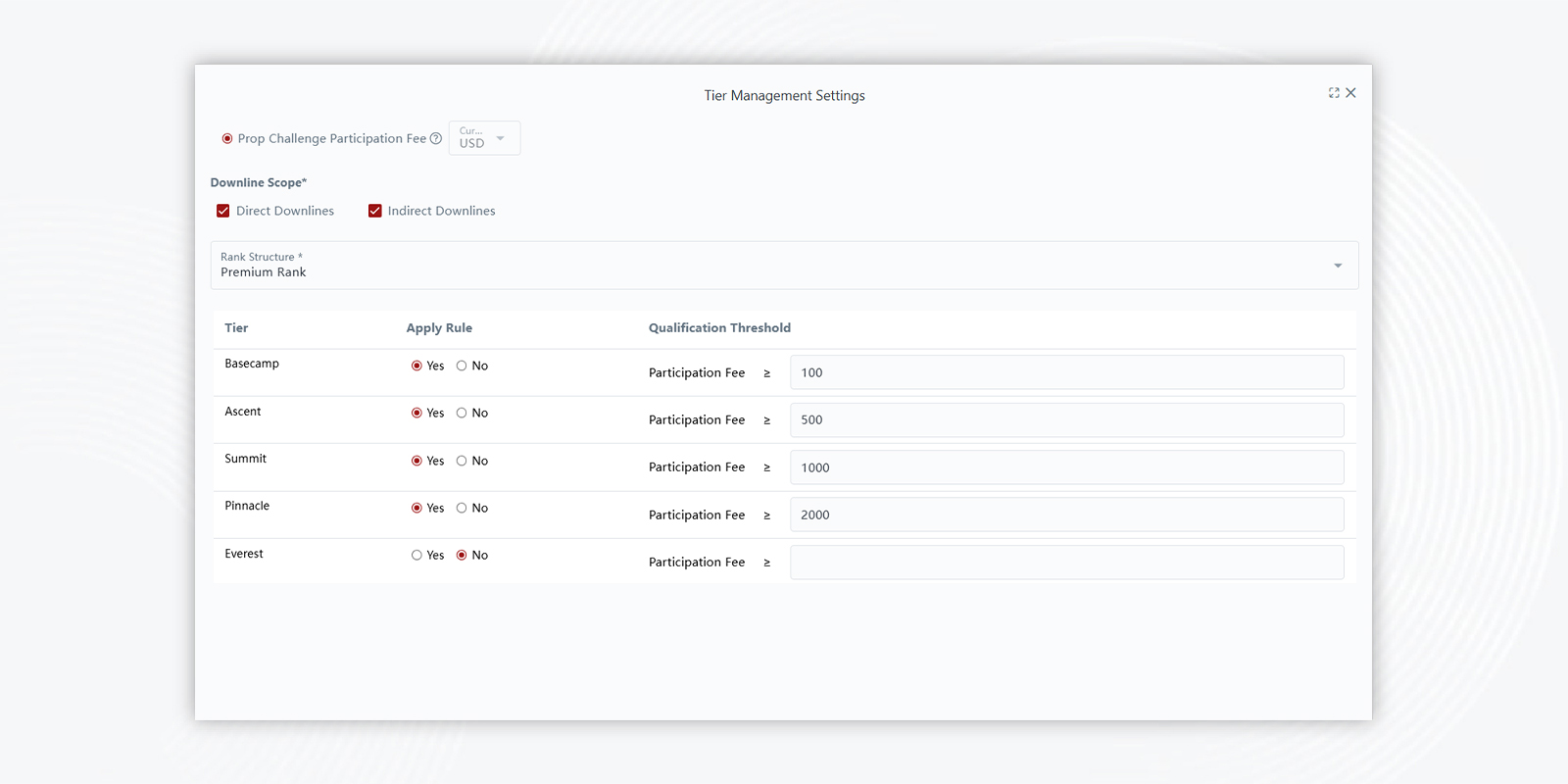Click the Apply Rule column header
Viewport: 1568px width, 784px height.
(439, 328)
